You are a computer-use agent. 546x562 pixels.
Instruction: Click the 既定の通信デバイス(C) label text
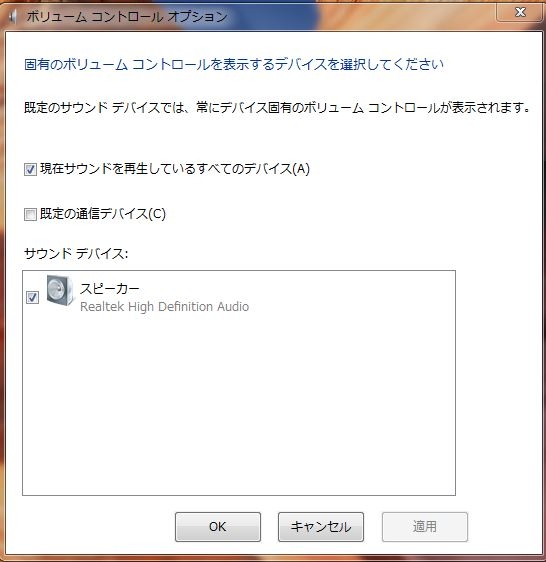(103, 214)
